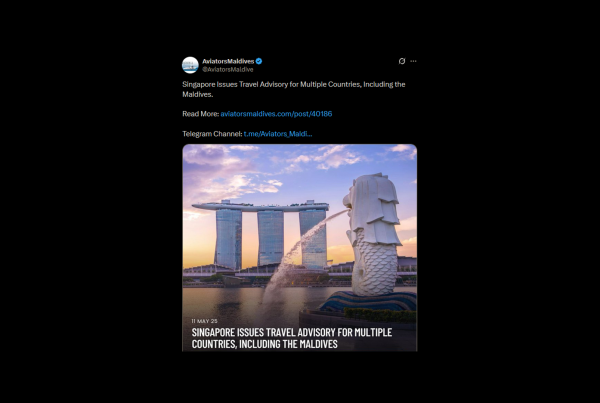Open the @AviatorsMaldive handle

click(228, 69)
